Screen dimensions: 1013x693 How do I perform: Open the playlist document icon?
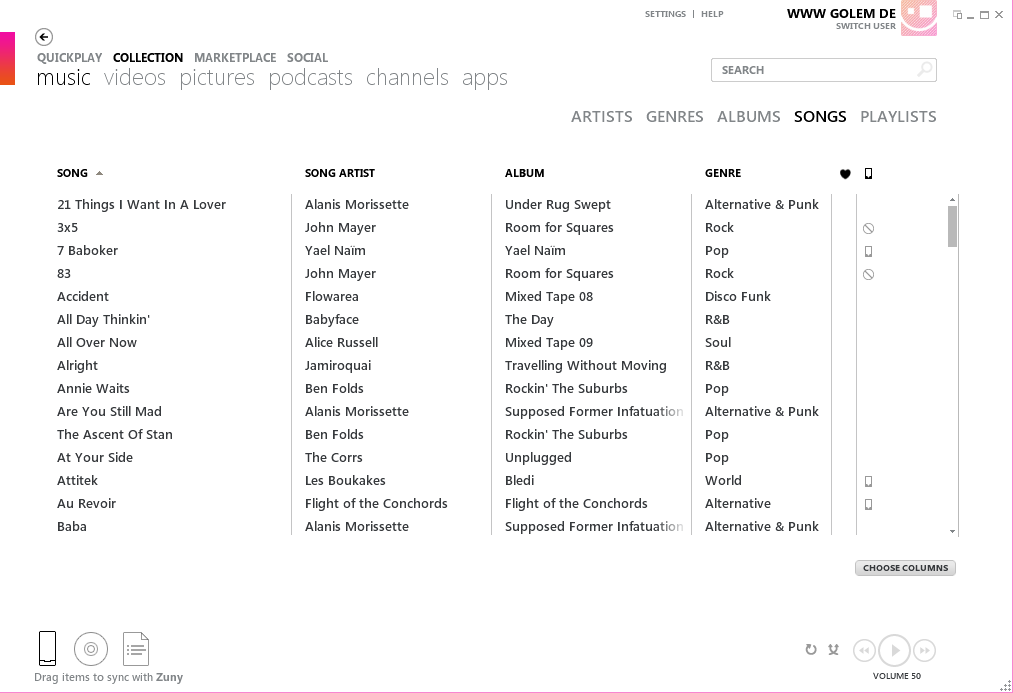point(136,649)
